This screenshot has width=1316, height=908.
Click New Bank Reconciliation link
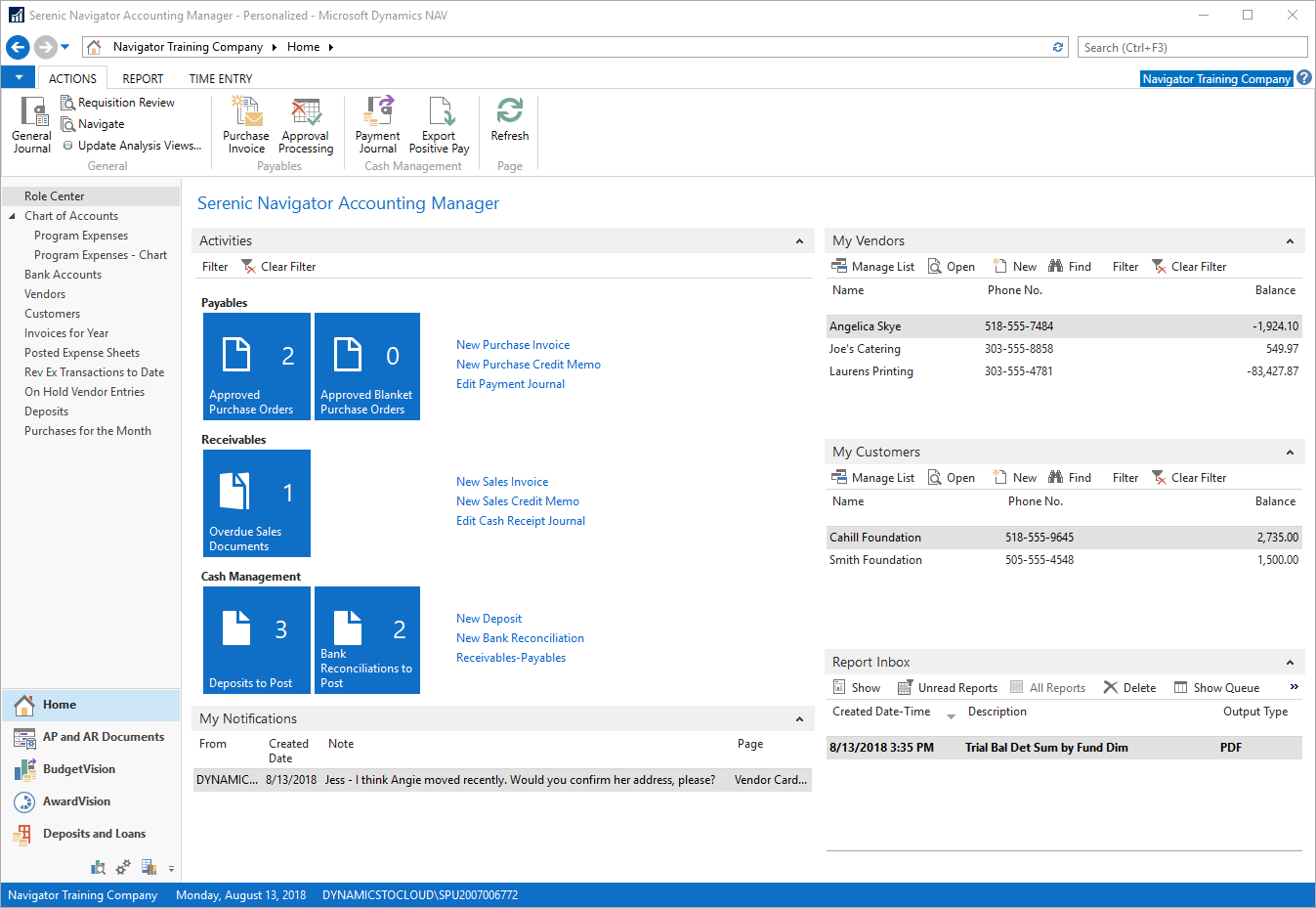pyautogui.click(x=520, y=638)
